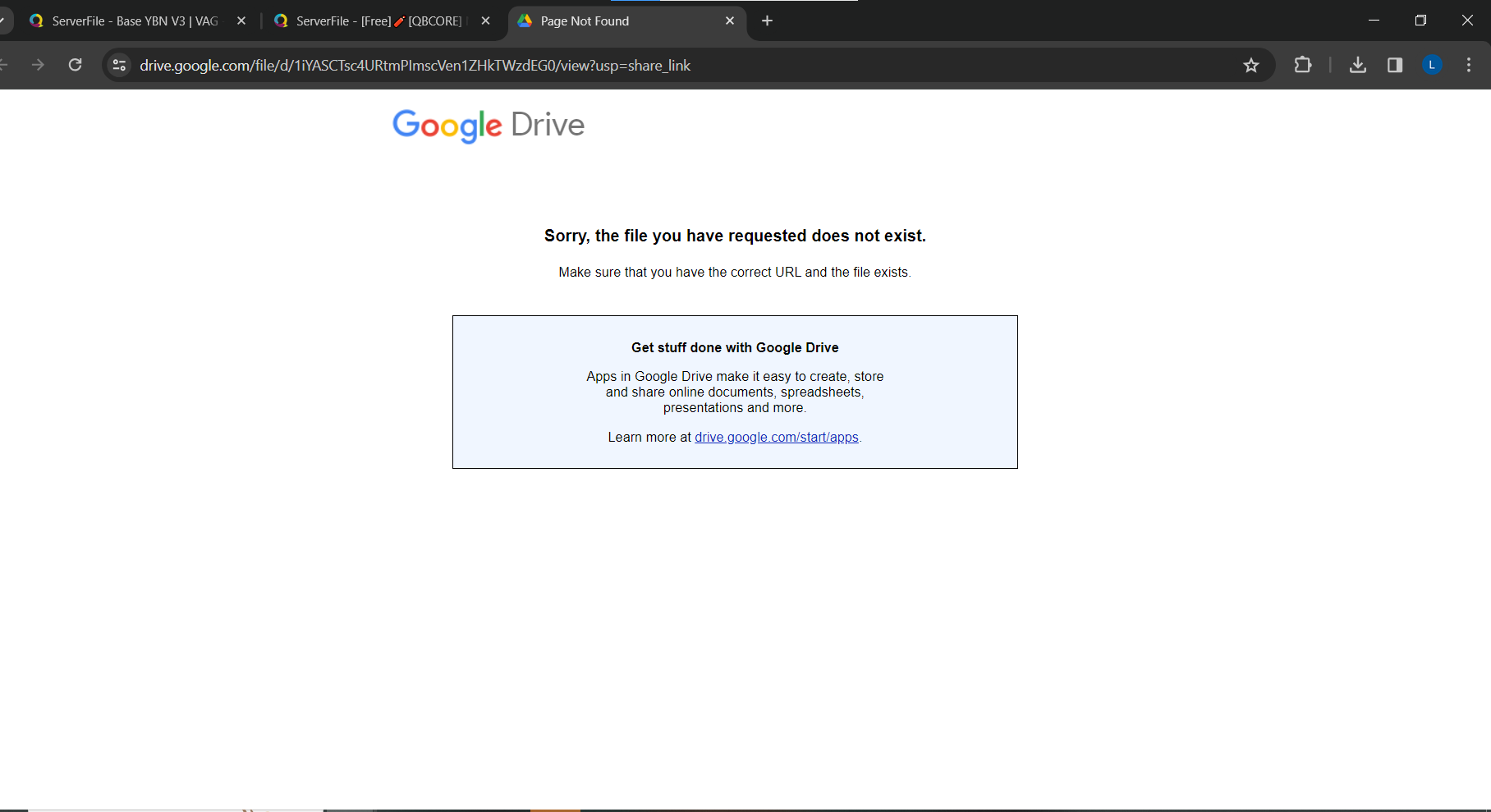This screenshot has width=1491, height=812.
Task: Click the Google Drive logo
Action: pos(489,126)
